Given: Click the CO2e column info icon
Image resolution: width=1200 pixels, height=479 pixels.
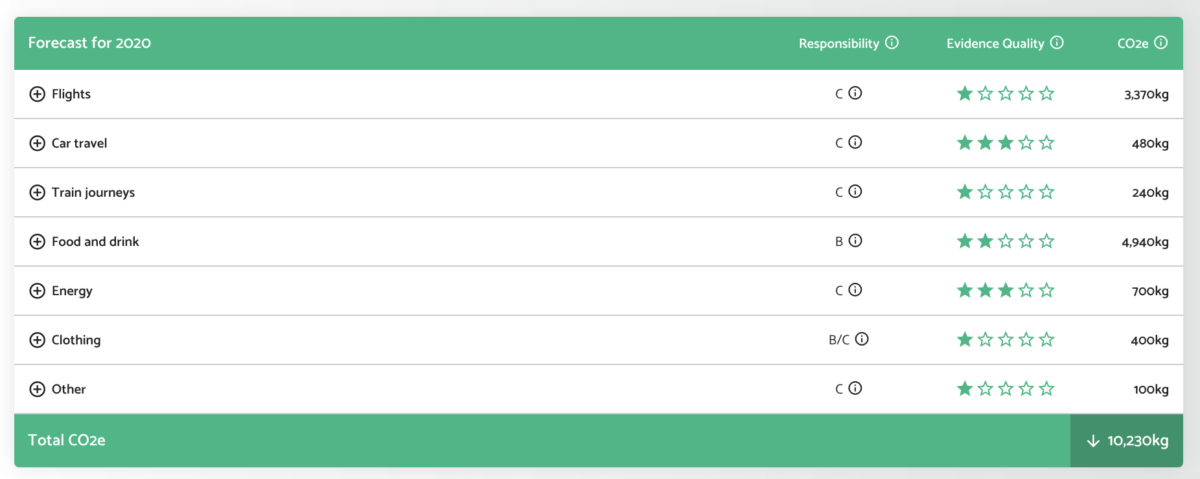Looking at the screenshot, I should pyautogui.click(x=1161, y=43).
